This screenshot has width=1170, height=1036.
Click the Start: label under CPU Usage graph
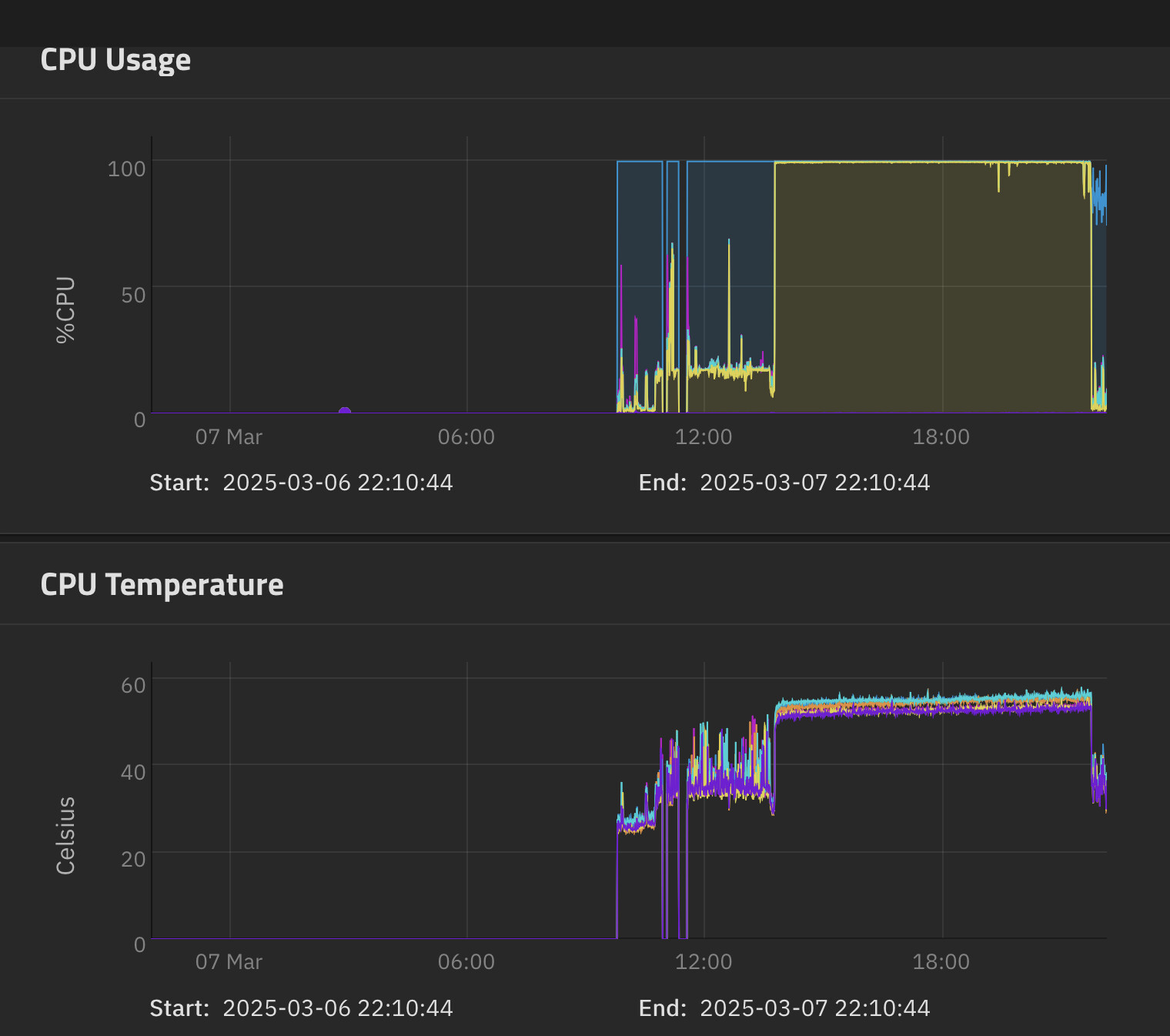pyautogui.click(x=179, y=483)
